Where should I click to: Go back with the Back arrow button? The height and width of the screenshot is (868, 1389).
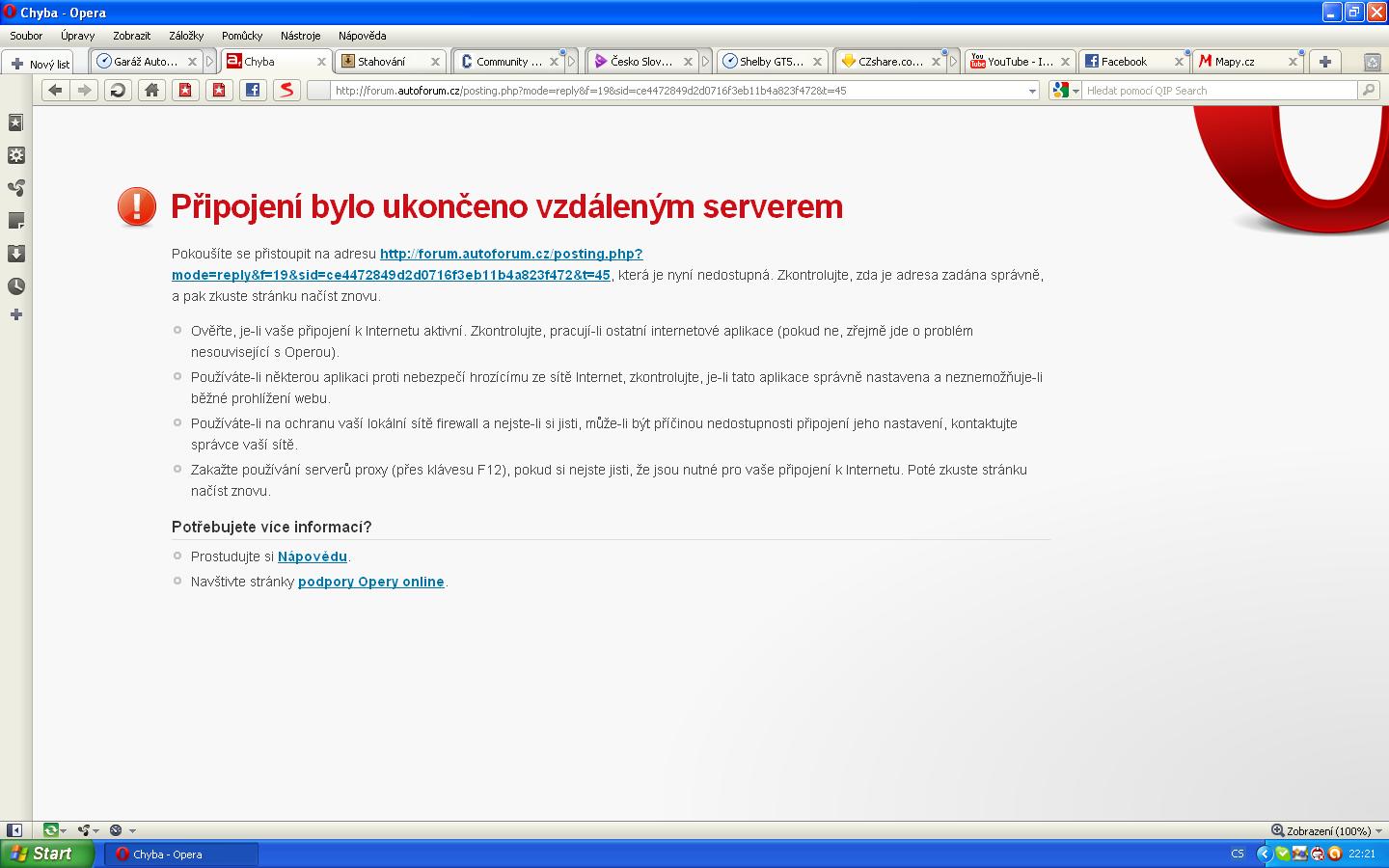coord(55,90)
